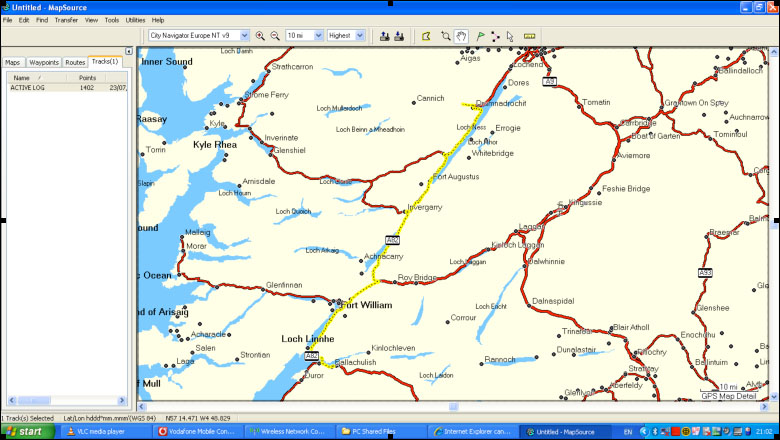Click the A93 road shield near Glenshee
Screen dimensions: 780x440
[705, 272]
